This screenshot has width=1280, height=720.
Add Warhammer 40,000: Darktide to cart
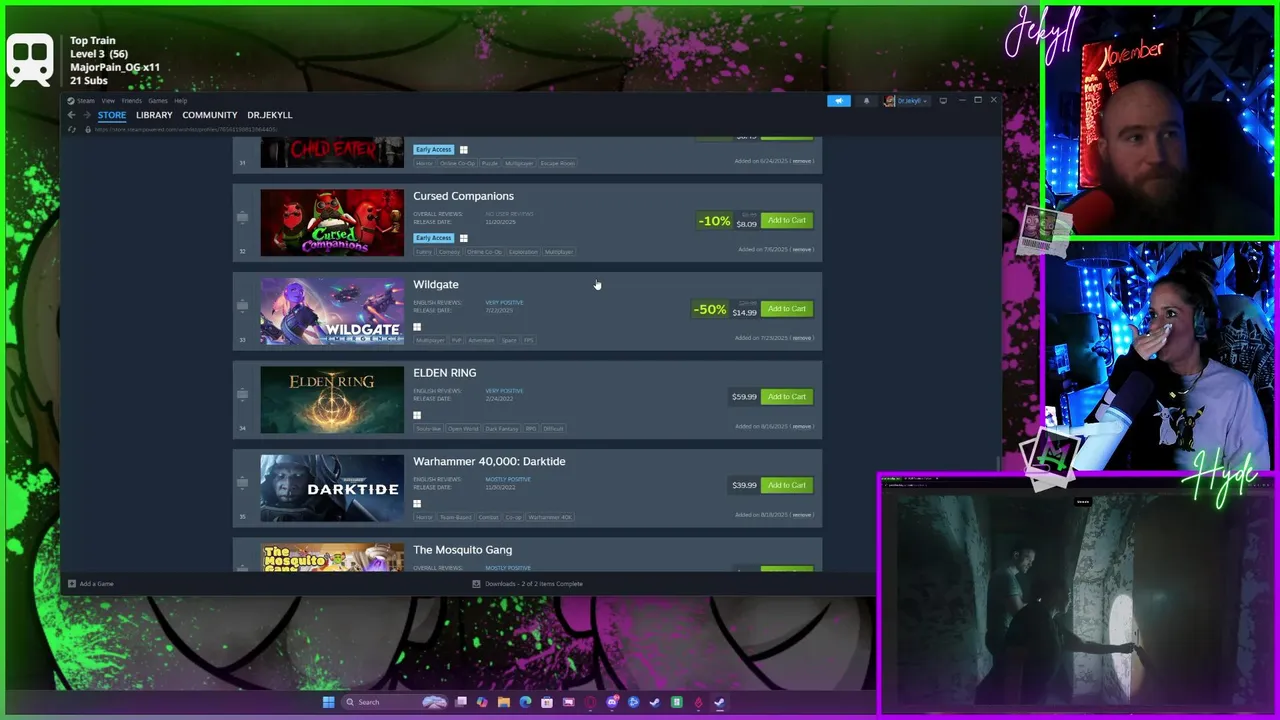[x=787, y=485]
